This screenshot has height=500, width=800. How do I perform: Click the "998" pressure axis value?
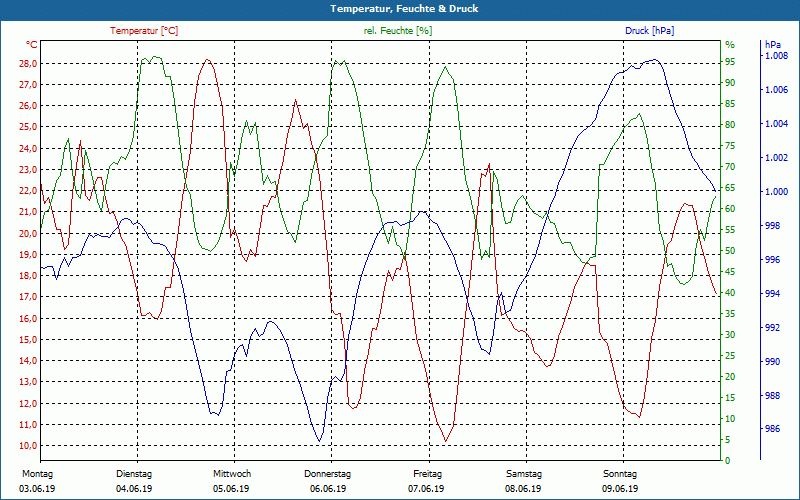tap(773, 226)
